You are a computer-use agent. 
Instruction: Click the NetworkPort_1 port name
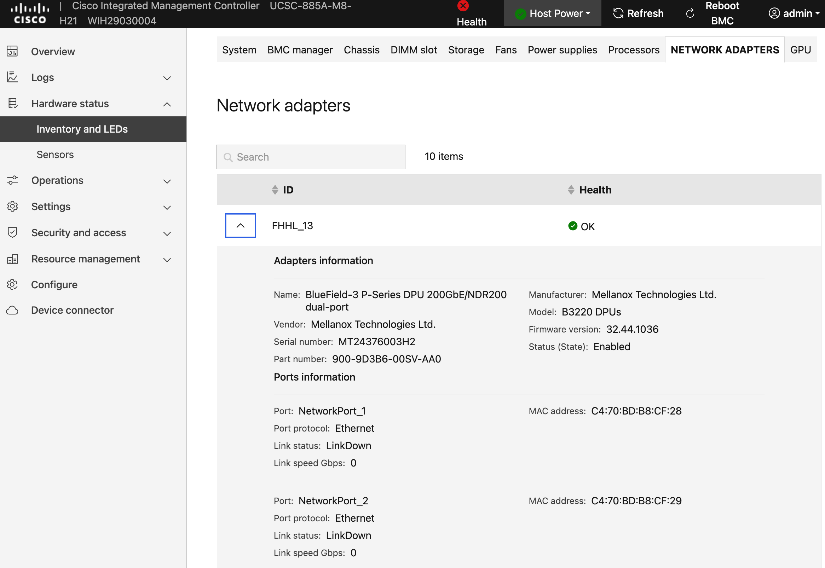pyautogui.click(x=332, y=411)
